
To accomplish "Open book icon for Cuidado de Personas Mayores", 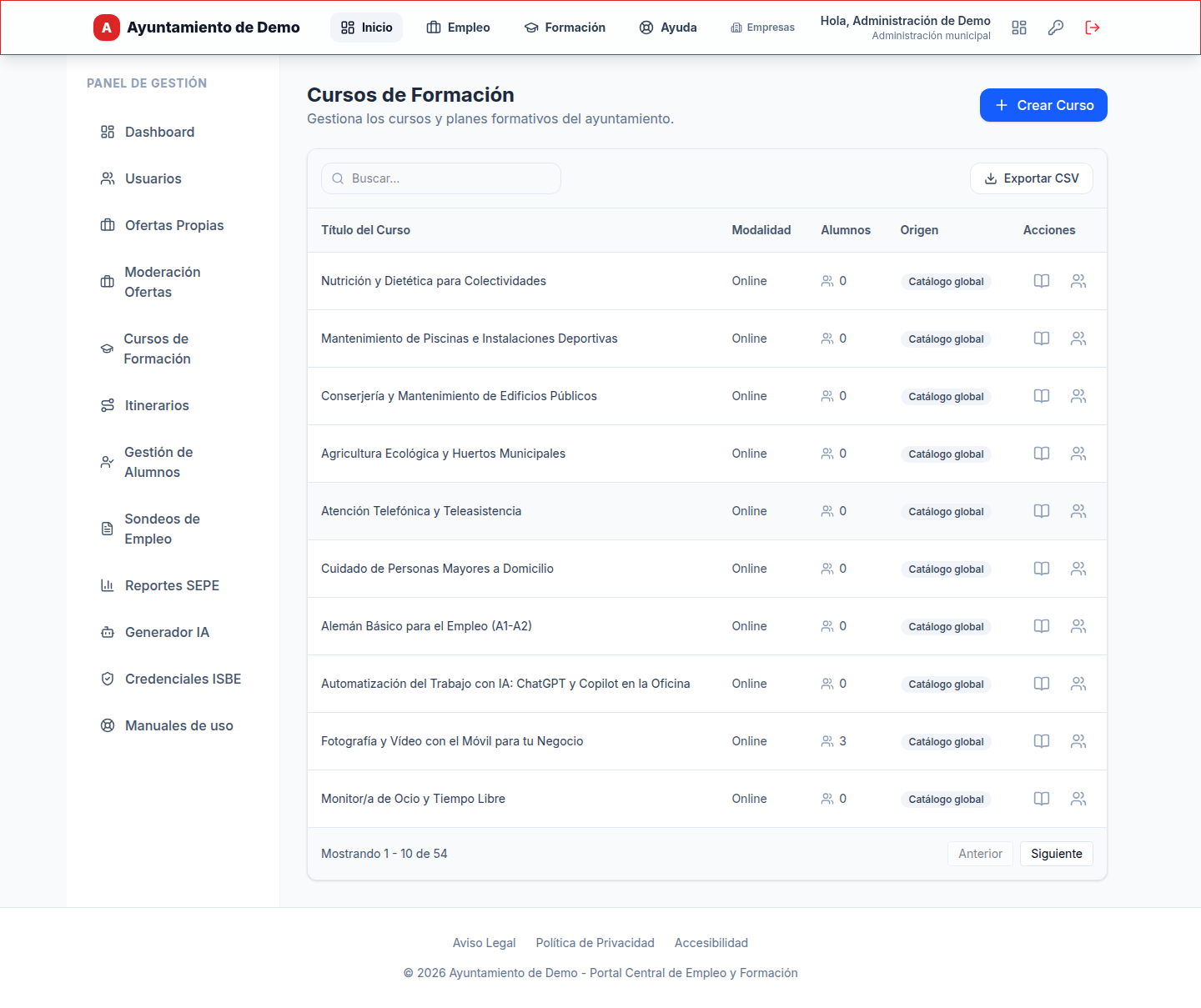I will [x=1042, y=569].
